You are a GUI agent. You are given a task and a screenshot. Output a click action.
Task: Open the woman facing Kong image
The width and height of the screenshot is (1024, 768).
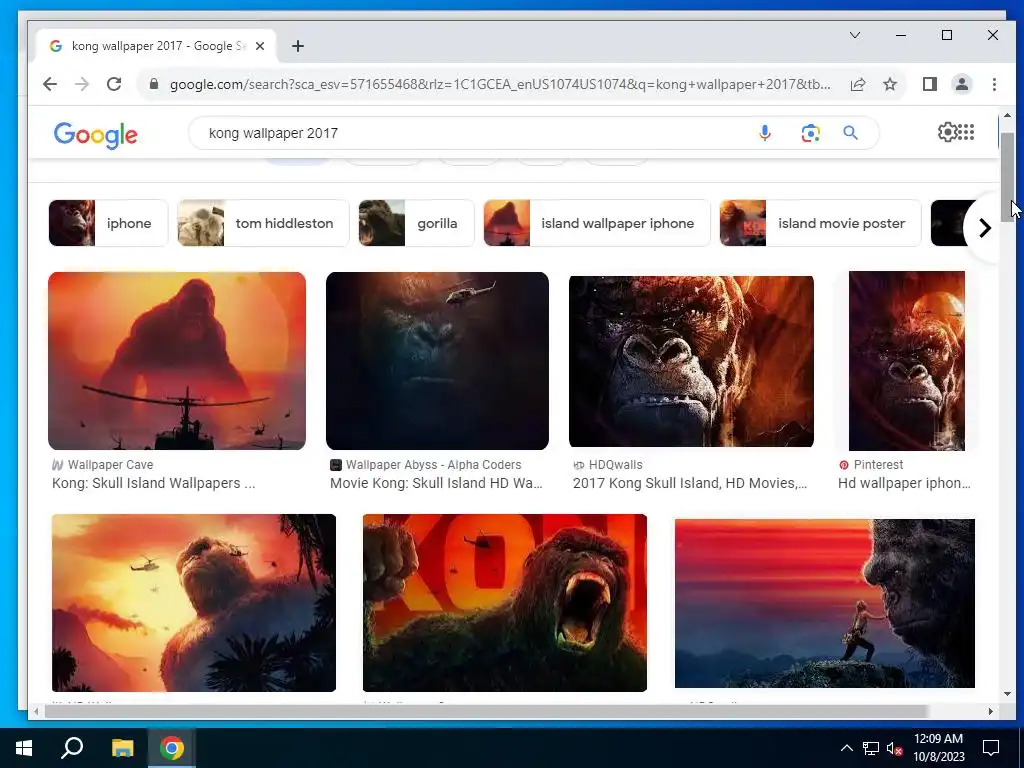[x=825, y=603]
